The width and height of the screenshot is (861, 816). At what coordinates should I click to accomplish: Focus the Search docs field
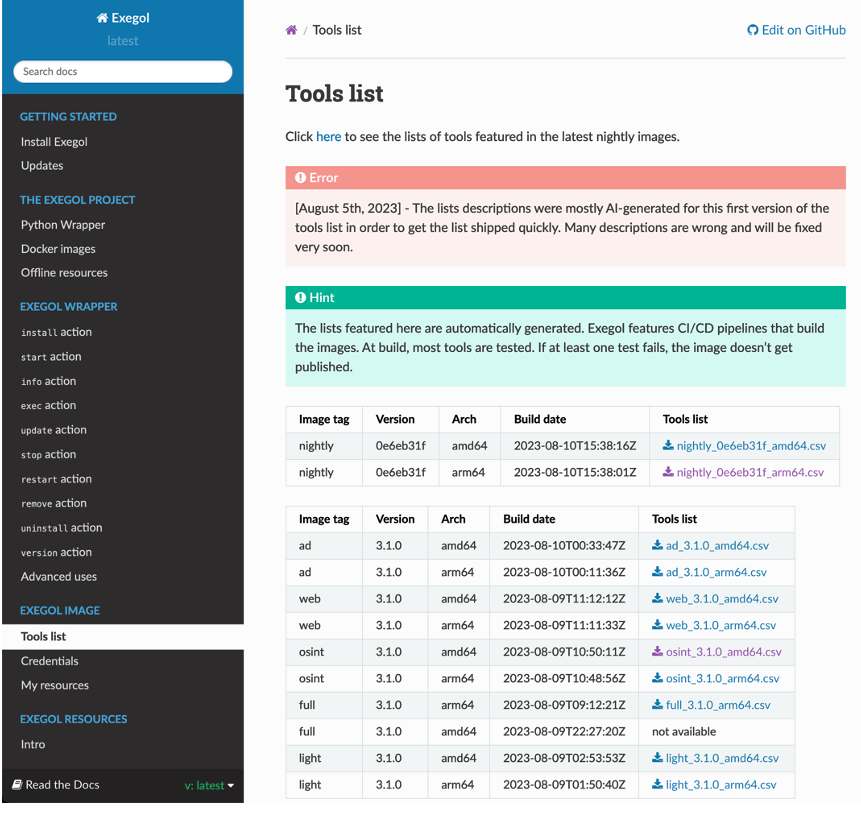pyautogui.click(x=122, y=72)
